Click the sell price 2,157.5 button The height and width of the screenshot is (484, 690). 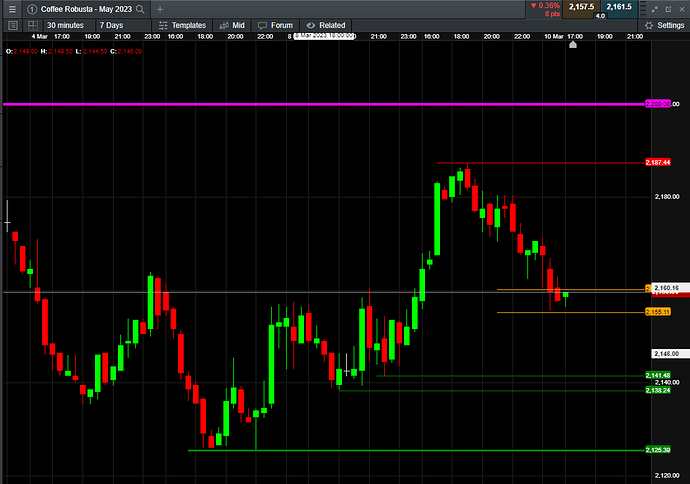coord(581,7)
